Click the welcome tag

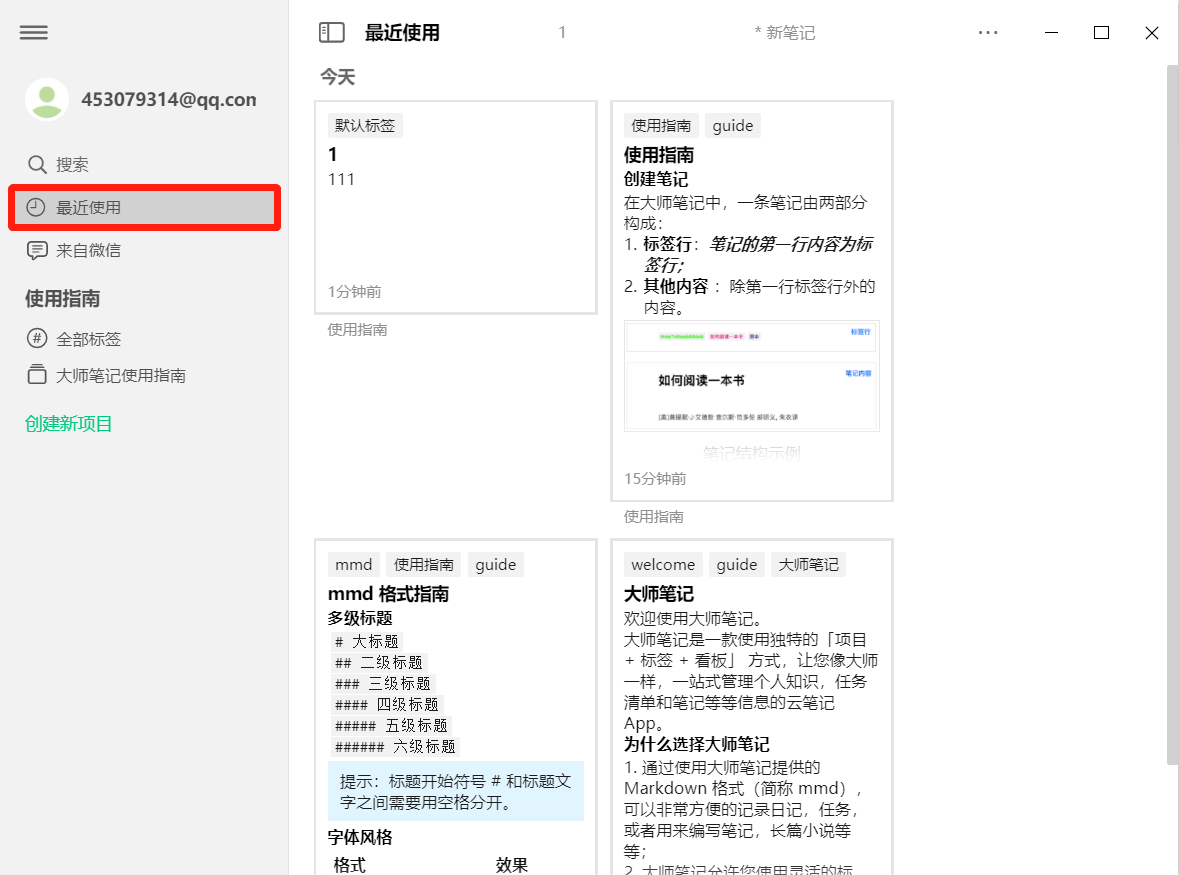click(663, 565)
